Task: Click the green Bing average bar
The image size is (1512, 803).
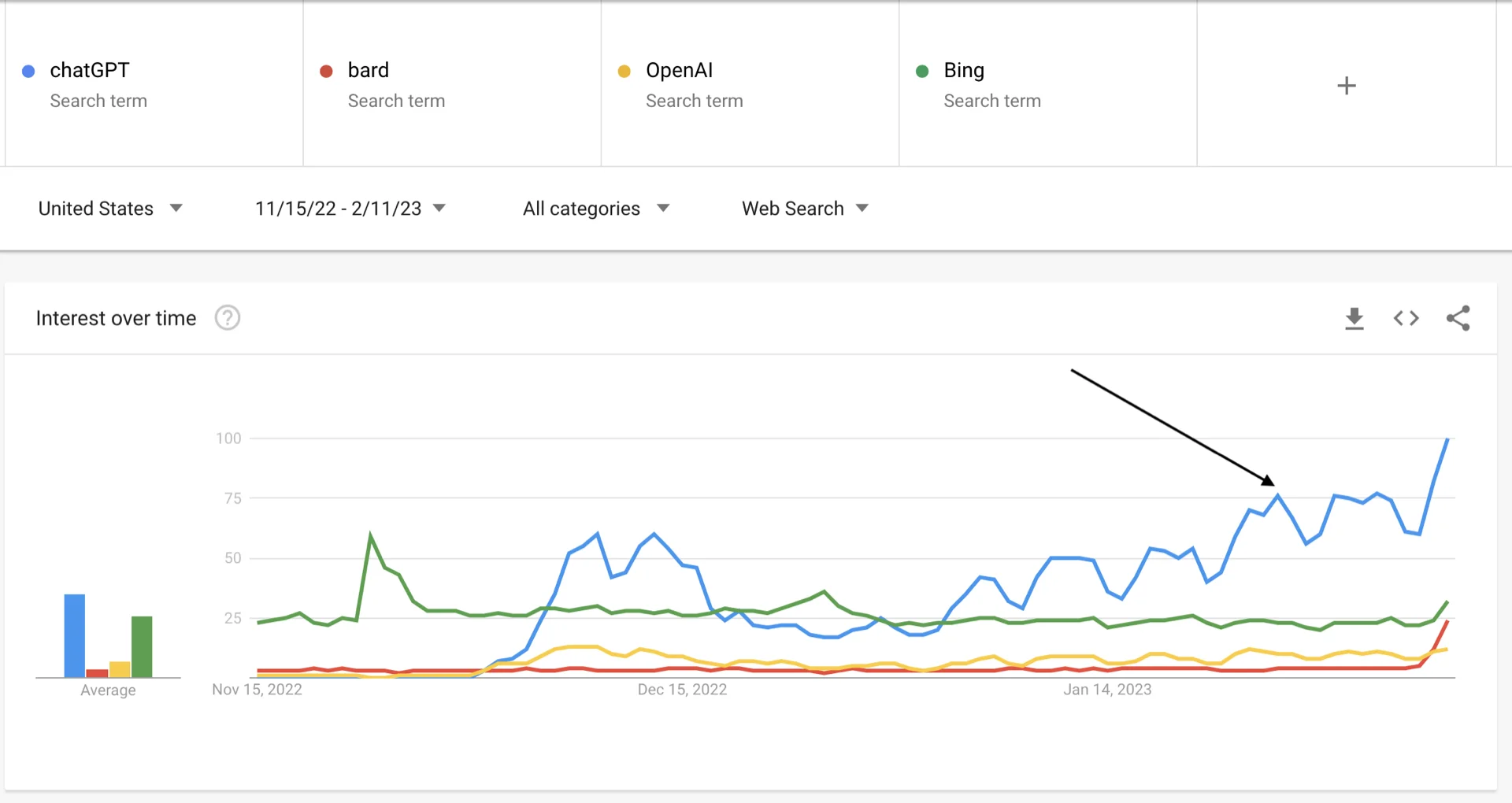Action: click(142, 646)
